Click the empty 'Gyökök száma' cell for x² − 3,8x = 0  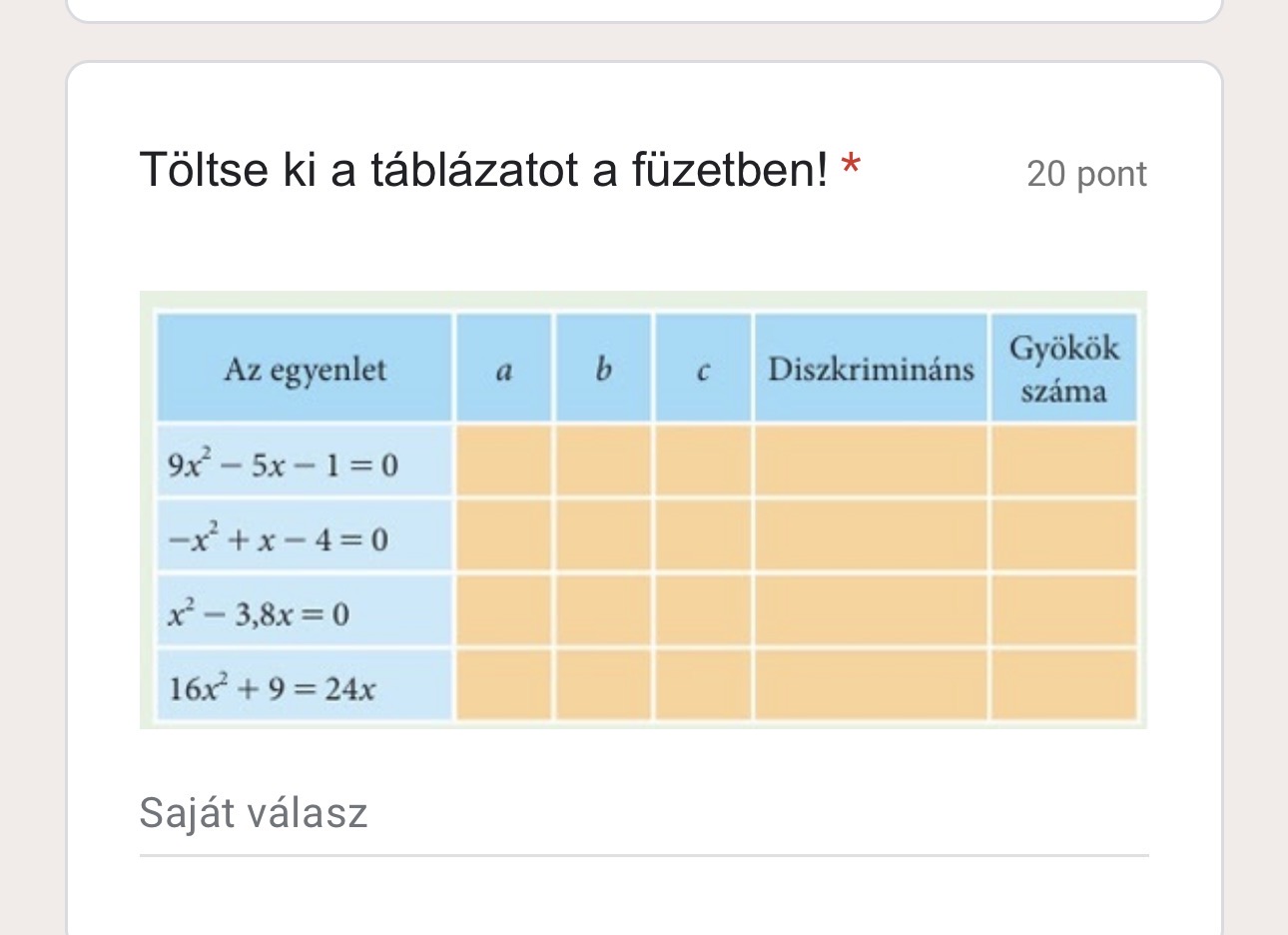click(1063, 610)
